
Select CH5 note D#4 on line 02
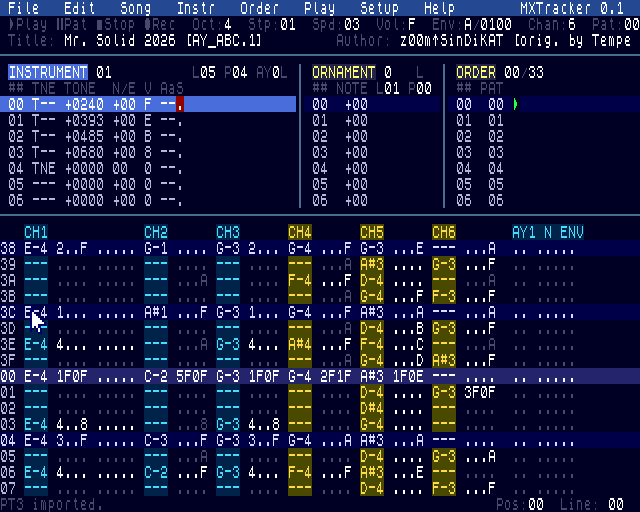point(372,408)
